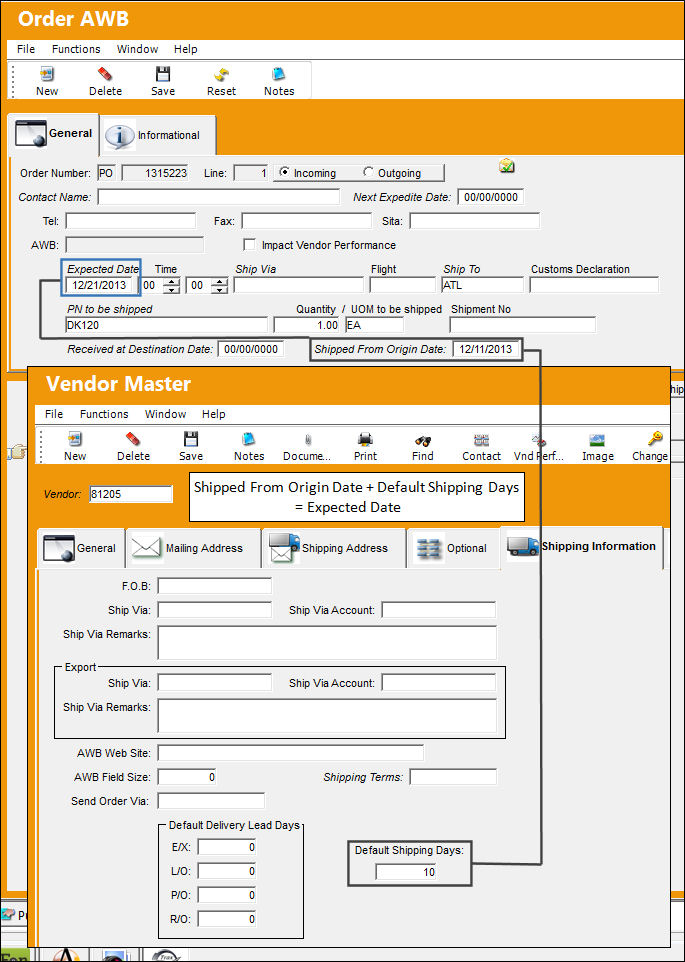Switch to Mailing Address tab
This screenshot has width=685, height=962.
click(193, 548)
